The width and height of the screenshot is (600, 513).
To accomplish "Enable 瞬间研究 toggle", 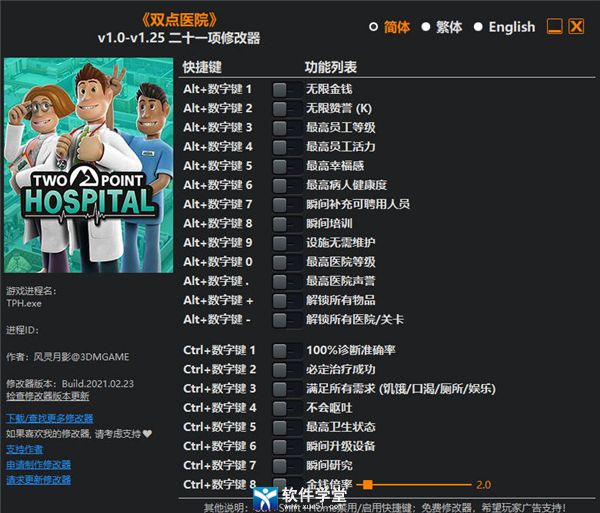I will pyautogui.click(x=287, y=466).
